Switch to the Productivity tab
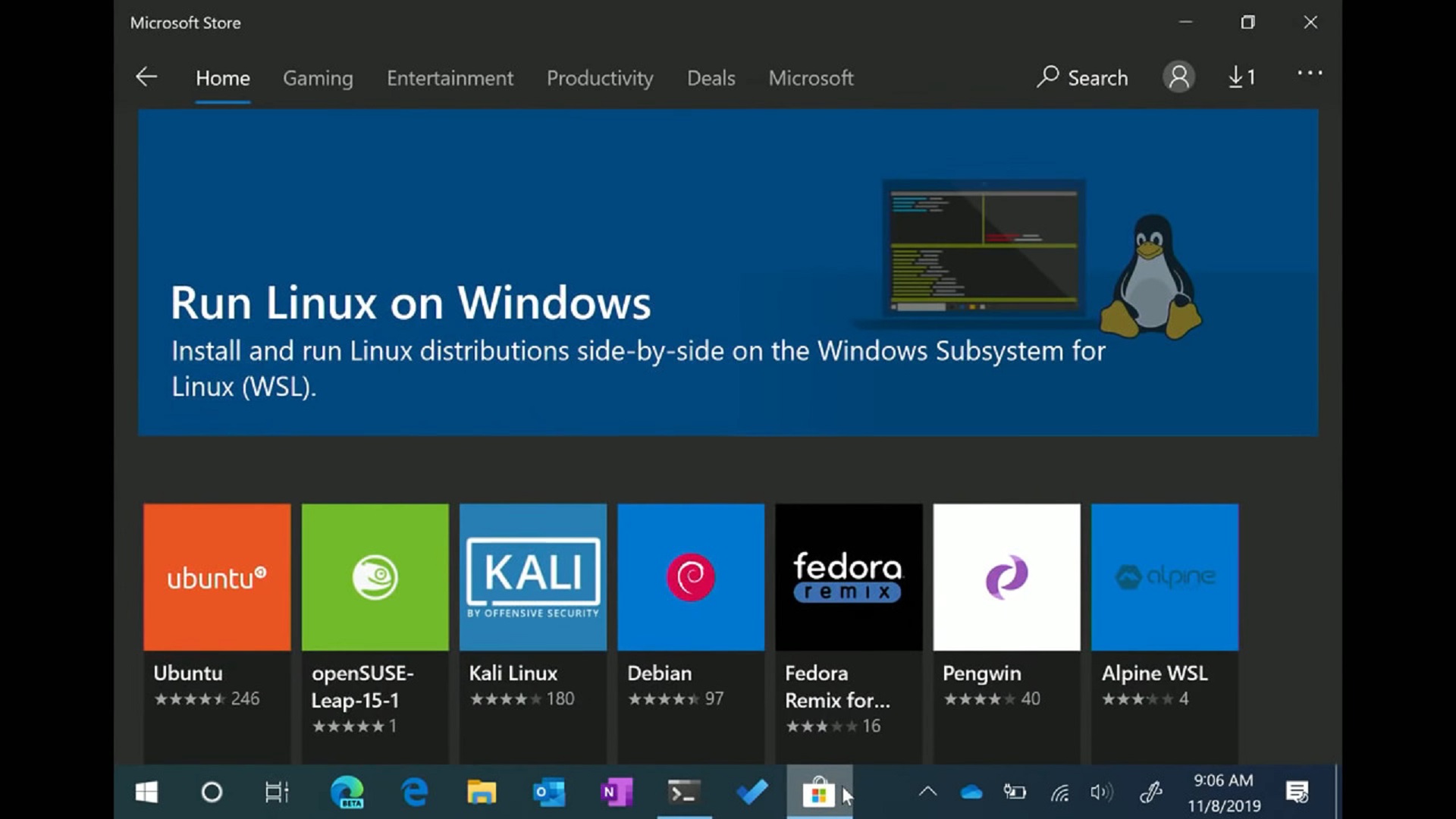Screen dimensions: 1456x819 (x=600, y=78)
